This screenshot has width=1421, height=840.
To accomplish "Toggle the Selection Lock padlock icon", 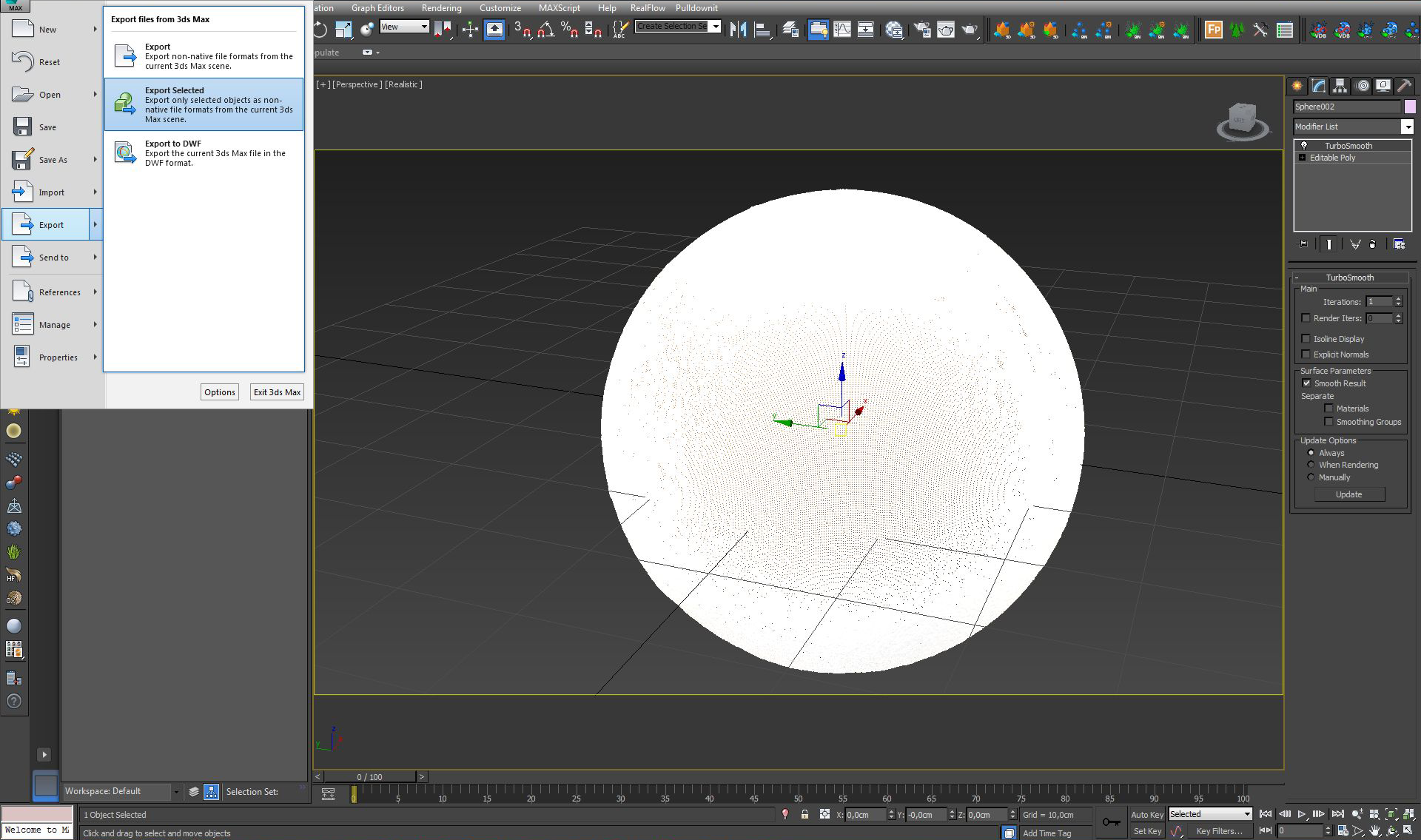I will point(804,814).
